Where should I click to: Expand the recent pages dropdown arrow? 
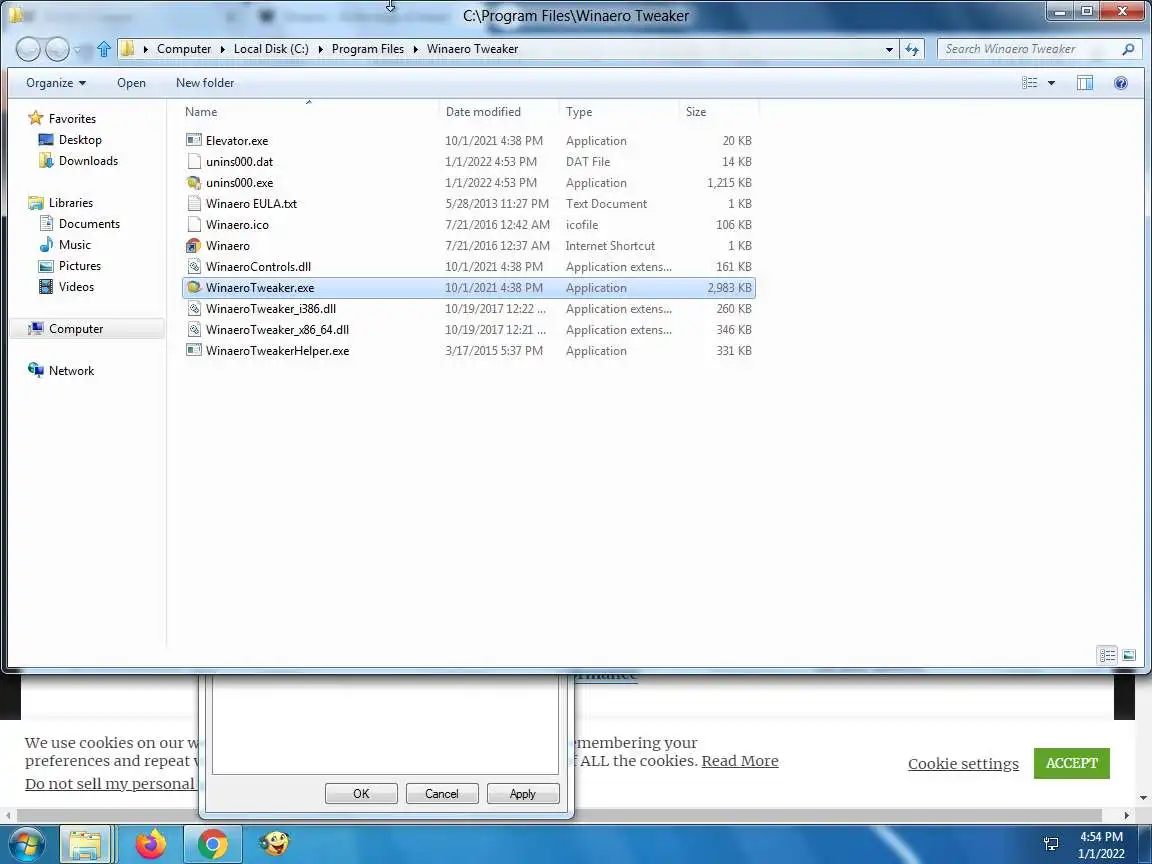(x=77, y=50)
